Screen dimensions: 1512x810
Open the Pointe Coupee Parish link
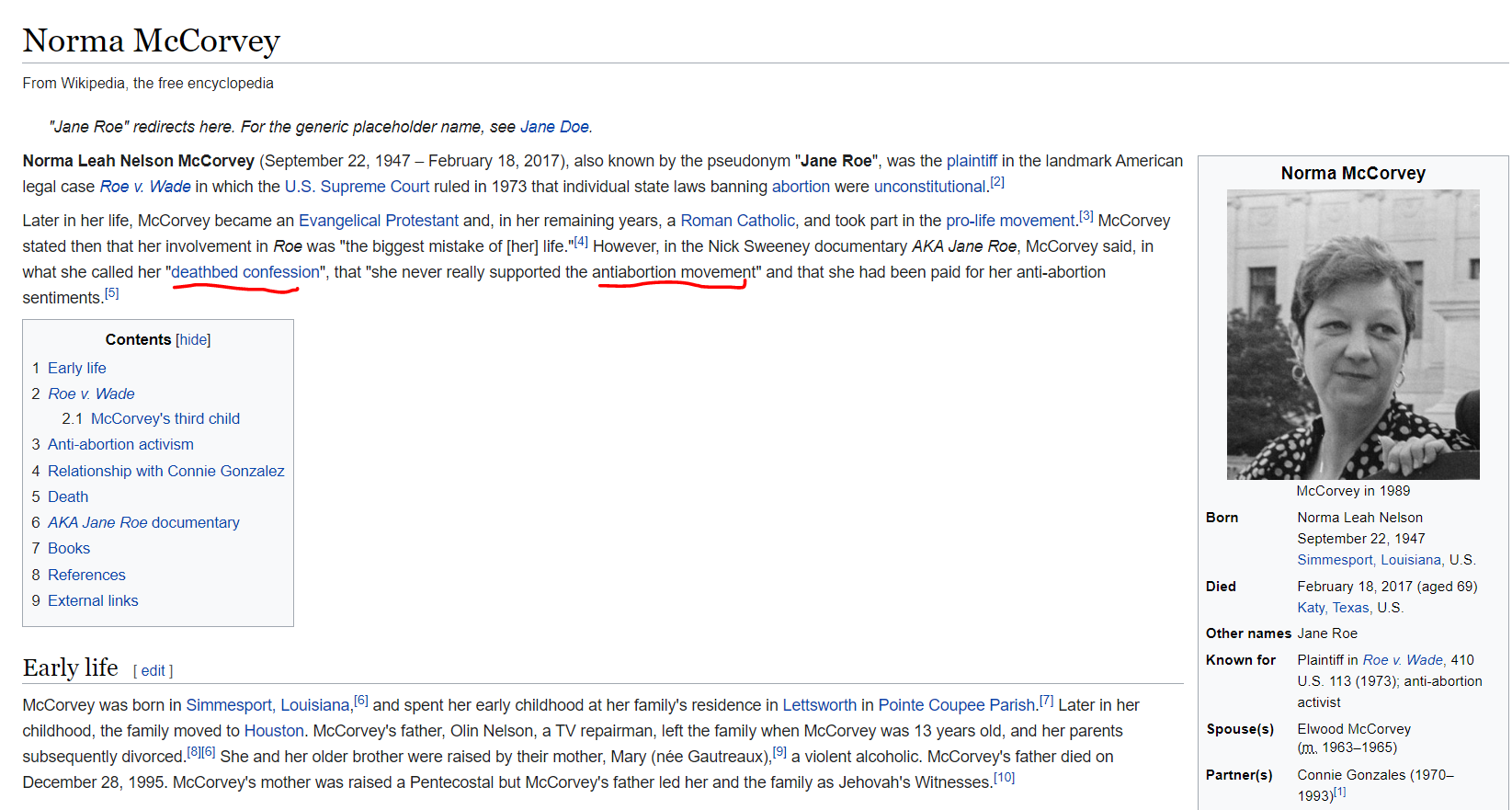tap(957, 705)
